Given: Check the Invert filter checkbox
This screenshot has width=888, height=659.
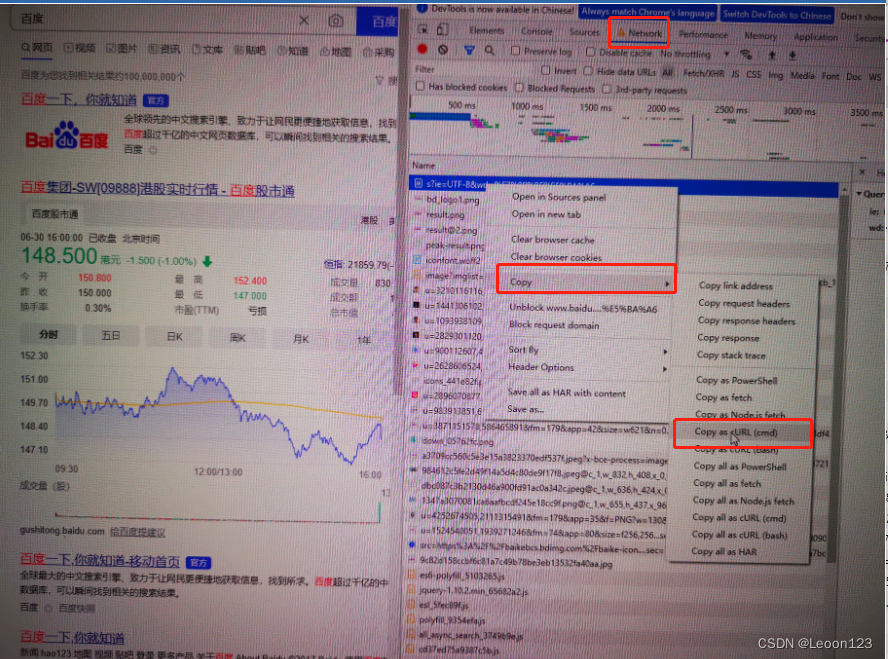Looking at the screenshot, I should click(x=545, y=70).
